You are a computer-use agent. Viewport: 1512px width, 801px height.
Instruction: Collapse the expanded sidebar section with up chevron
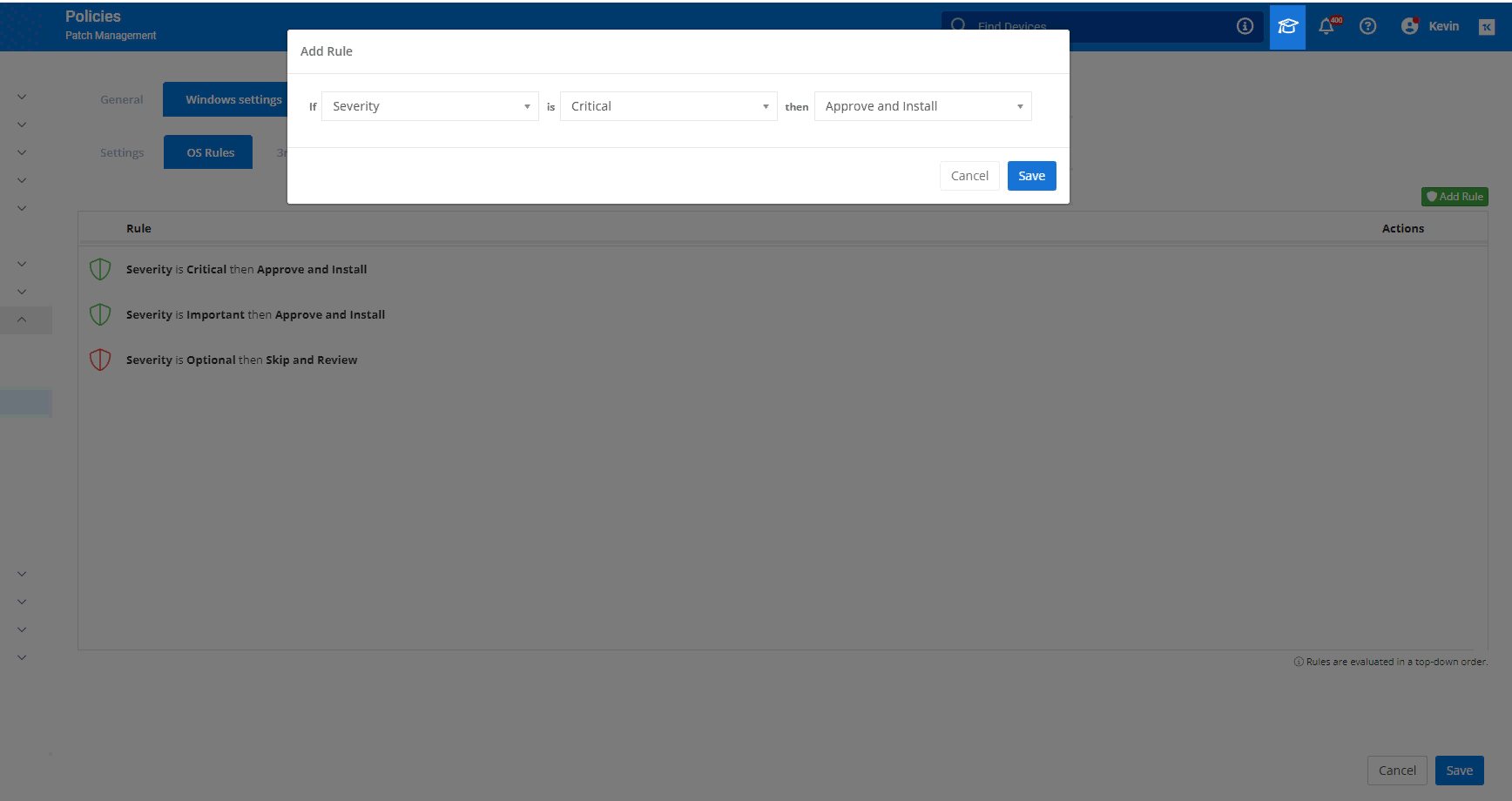tap(22, 320)
